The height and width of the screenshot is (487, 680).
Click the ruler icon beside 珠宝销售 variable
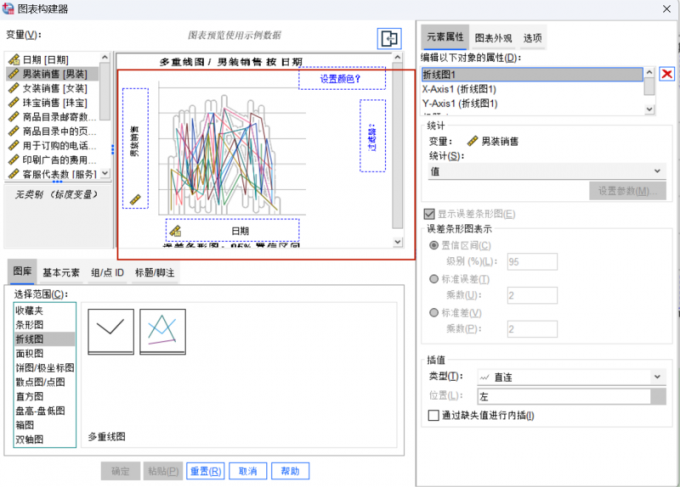(x=14, y=102)
